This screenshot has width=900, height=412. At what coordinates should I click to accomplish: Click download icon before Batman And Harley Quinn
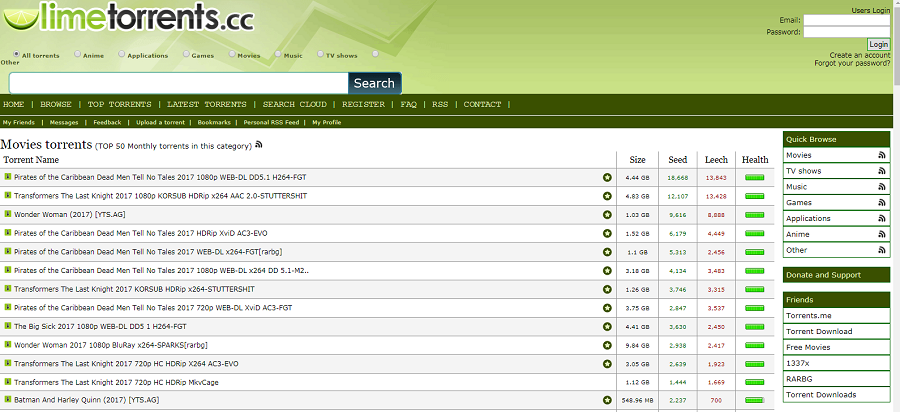coord(8,400)
